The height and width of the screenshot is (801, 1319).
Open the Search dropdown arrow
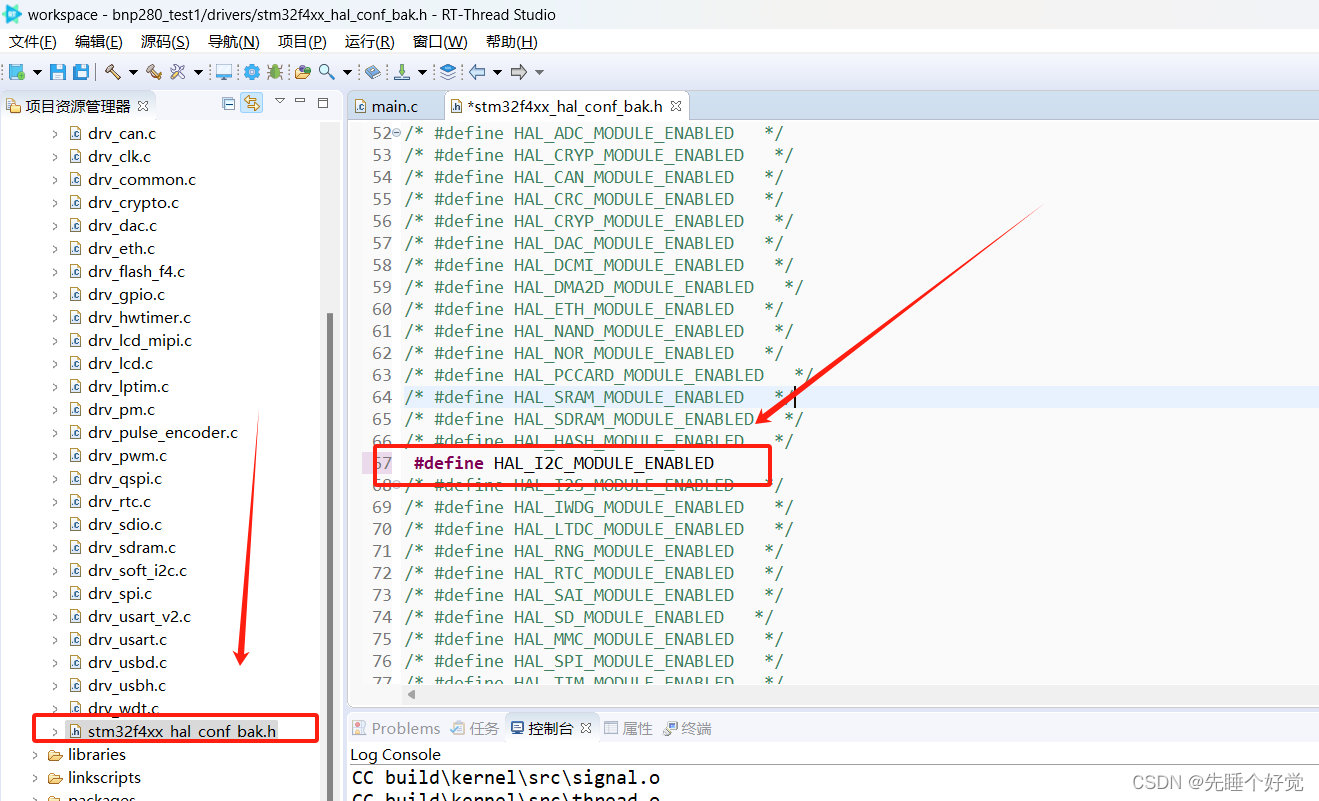[347, 72]
